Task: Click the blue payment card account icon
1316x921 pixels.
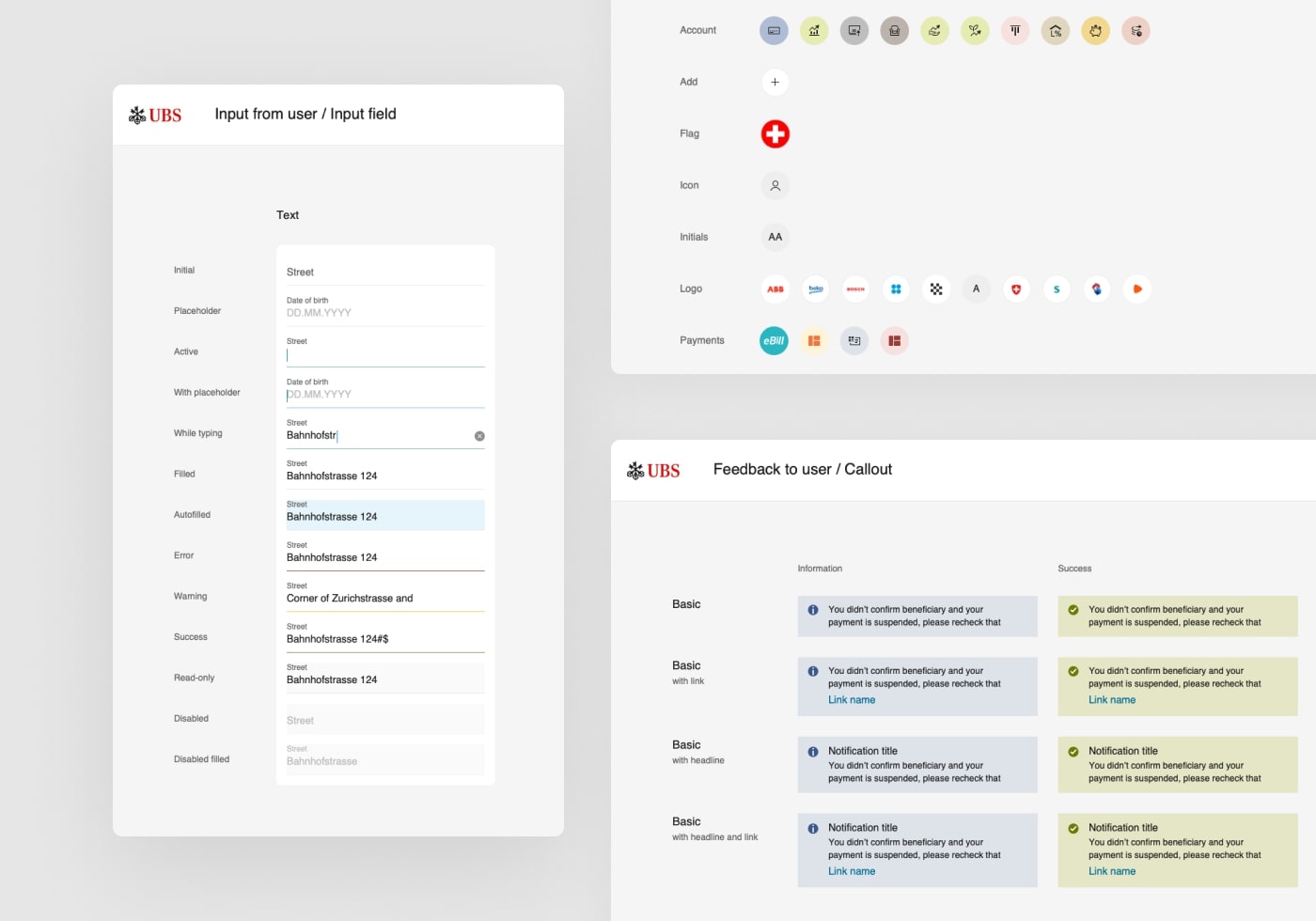Action: [x=774, y=30]
